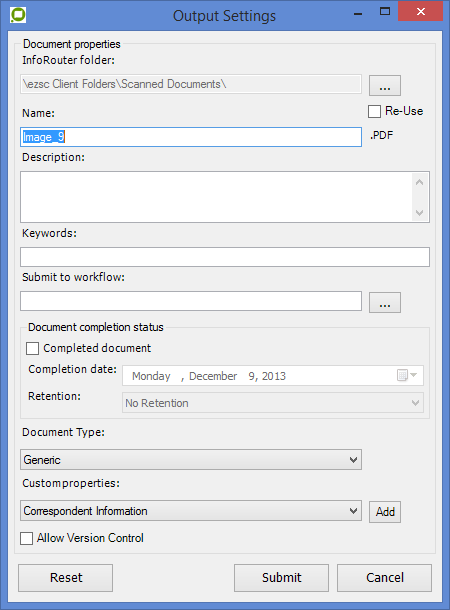Enable the Re-Use checkbox
The image size is (450, 610).
[374, 111]
